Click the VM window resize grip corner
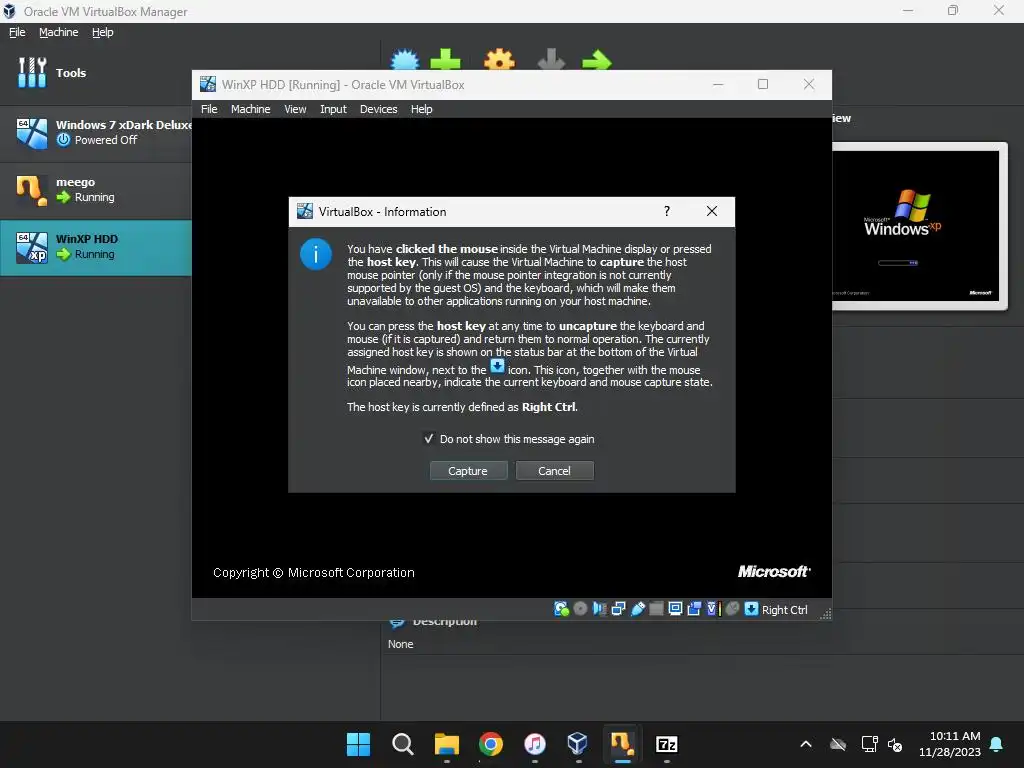 826,614
